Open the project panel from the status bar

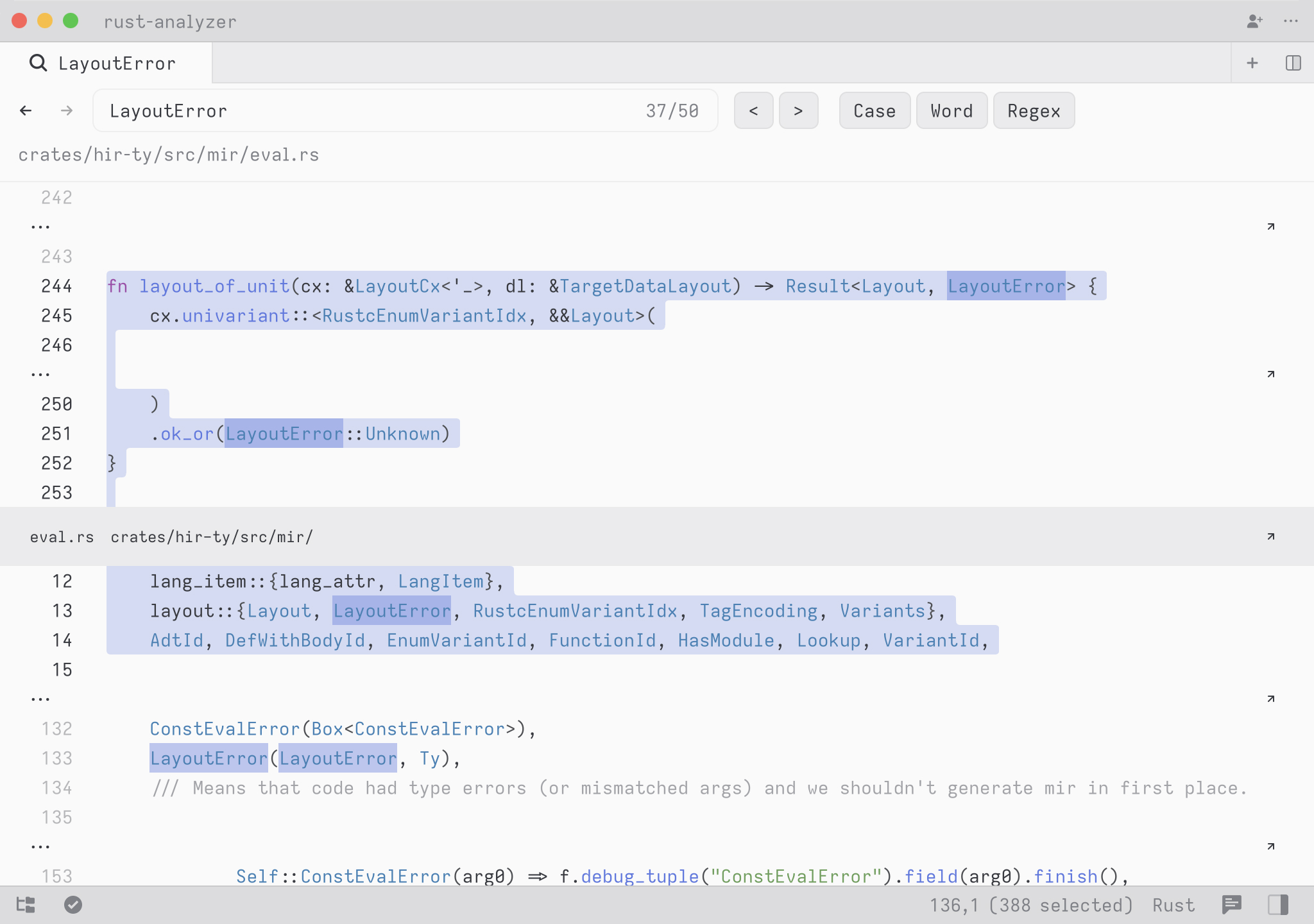click(26, 905)
